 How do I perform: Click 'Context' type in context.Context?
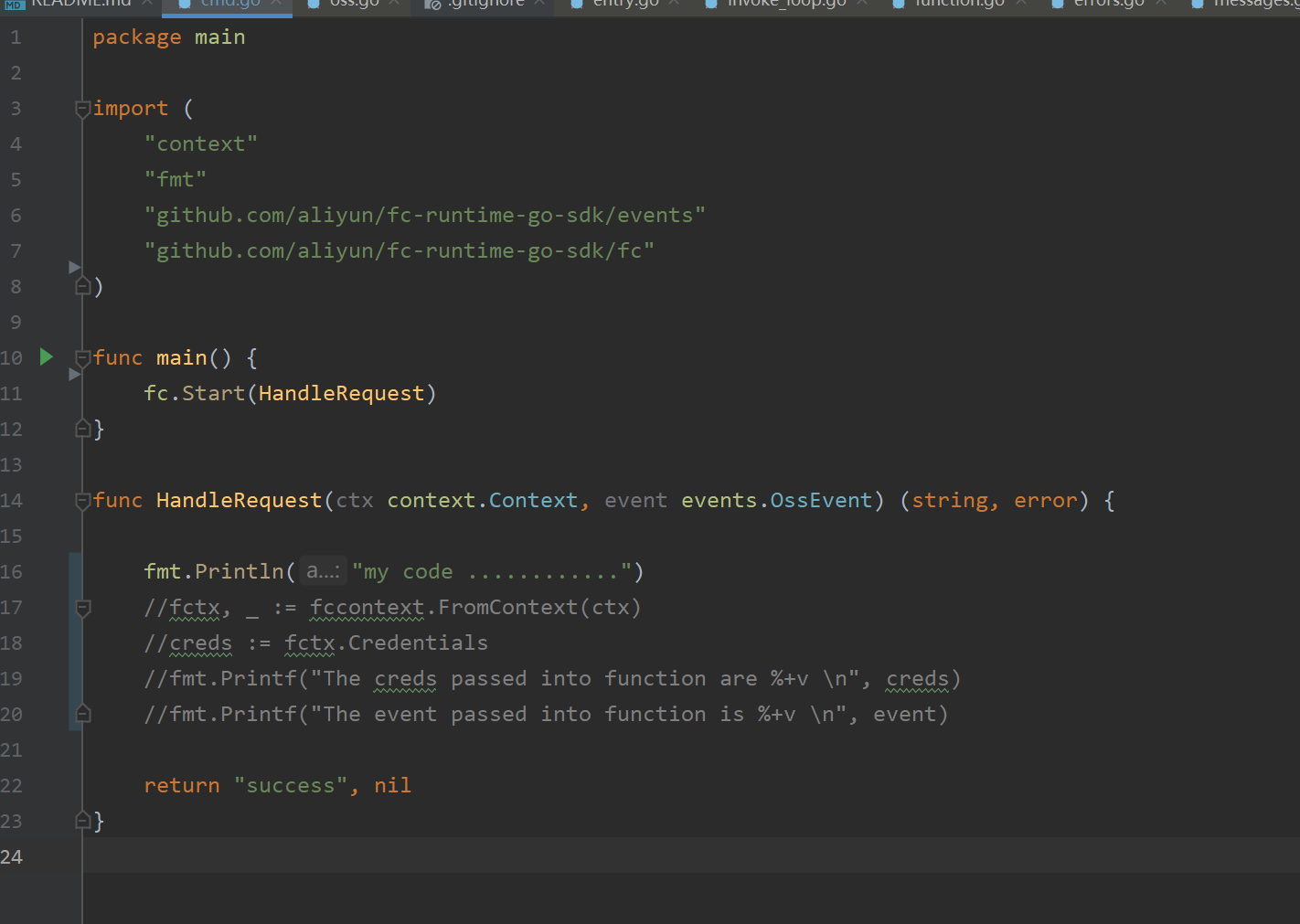tap(534, 501)
